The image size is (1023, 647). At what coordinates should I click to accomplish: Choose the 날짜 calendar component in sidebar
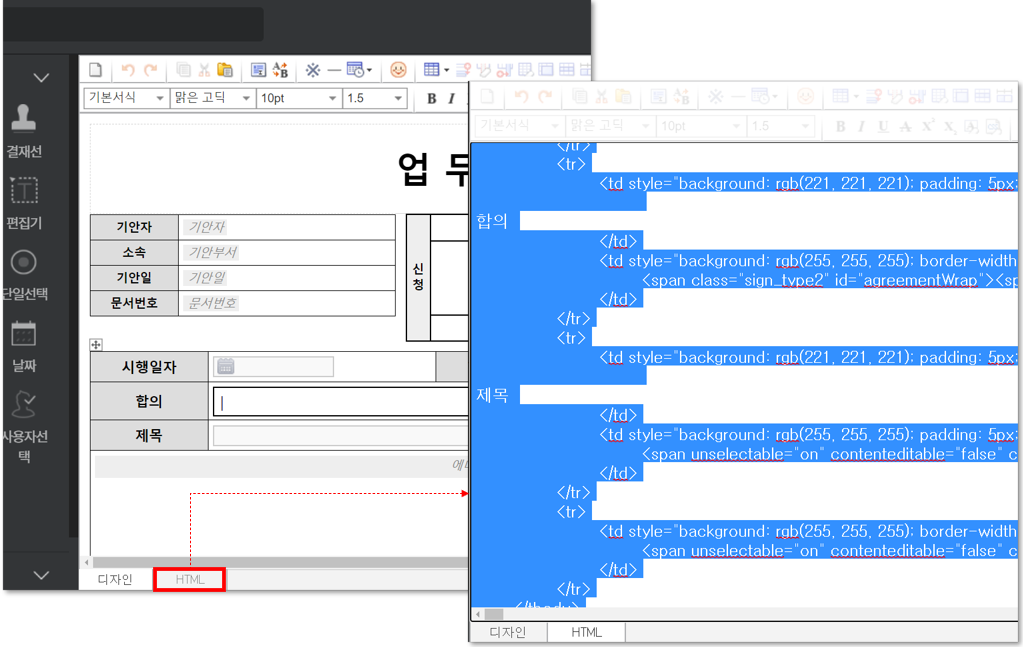click(23, 334)
